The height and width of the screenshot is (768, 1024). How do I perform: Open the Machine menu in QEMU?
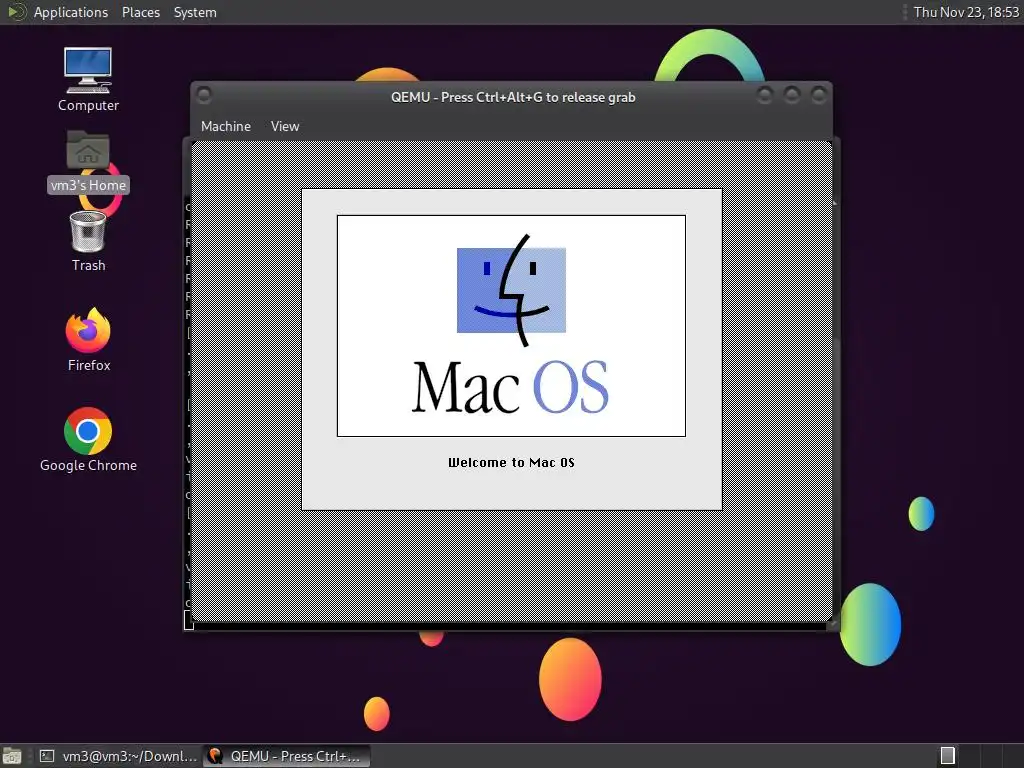click(225, 126)
